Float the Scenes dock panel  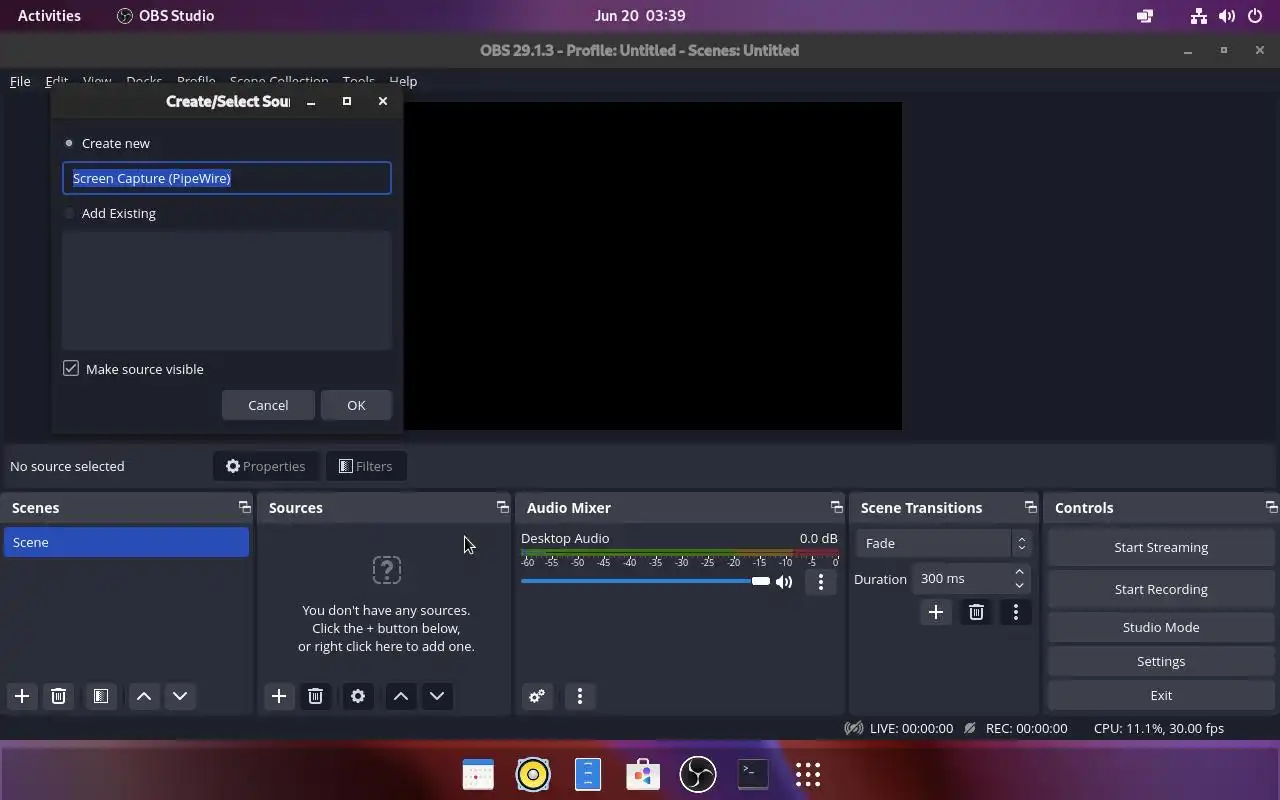coord(244,507)
